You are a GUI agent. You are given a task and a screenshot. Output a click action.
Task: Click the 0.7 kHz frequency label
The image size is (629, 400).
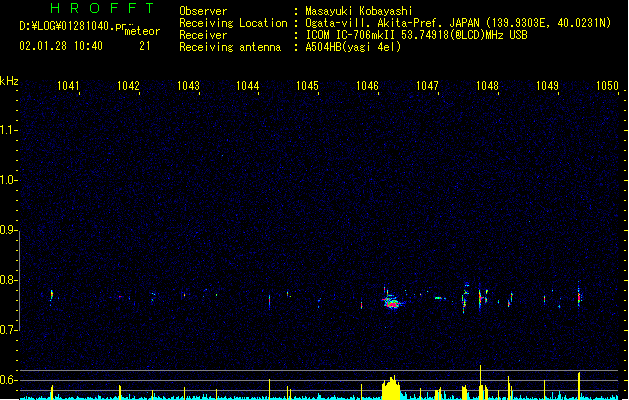click(x=8, y=330)
